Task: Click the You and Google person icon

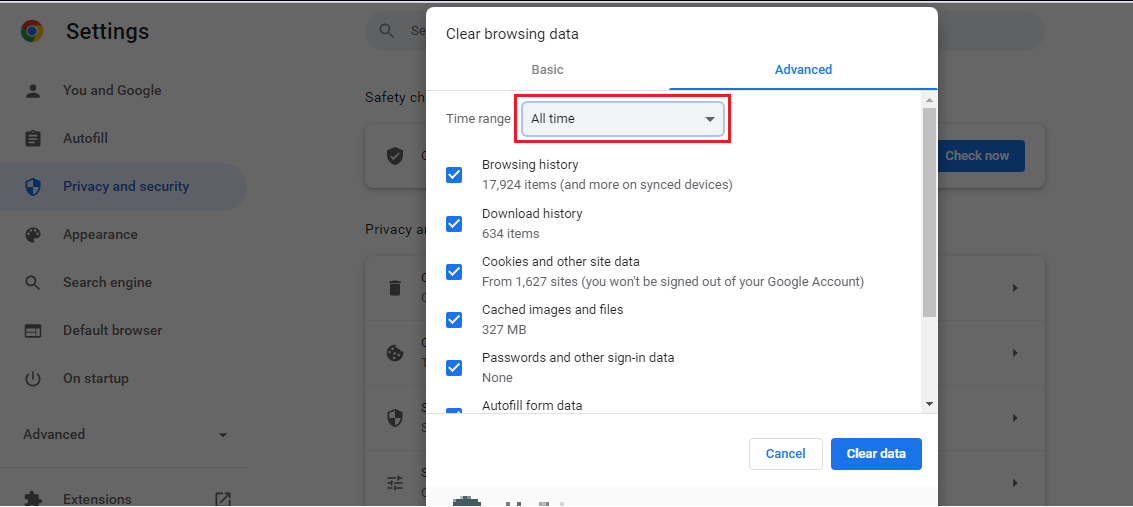Action: [x=33, y=90]
